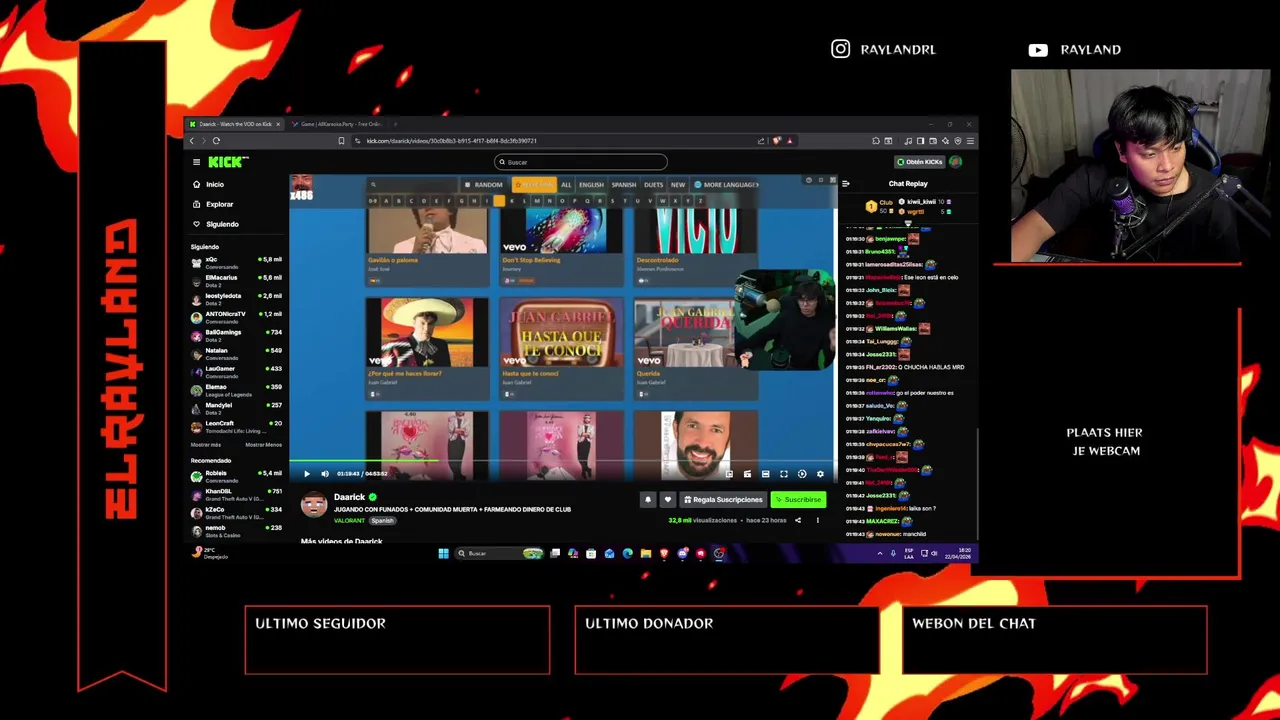Open video player settings gear
1280x720 pixels.
[x=820, y=474]
